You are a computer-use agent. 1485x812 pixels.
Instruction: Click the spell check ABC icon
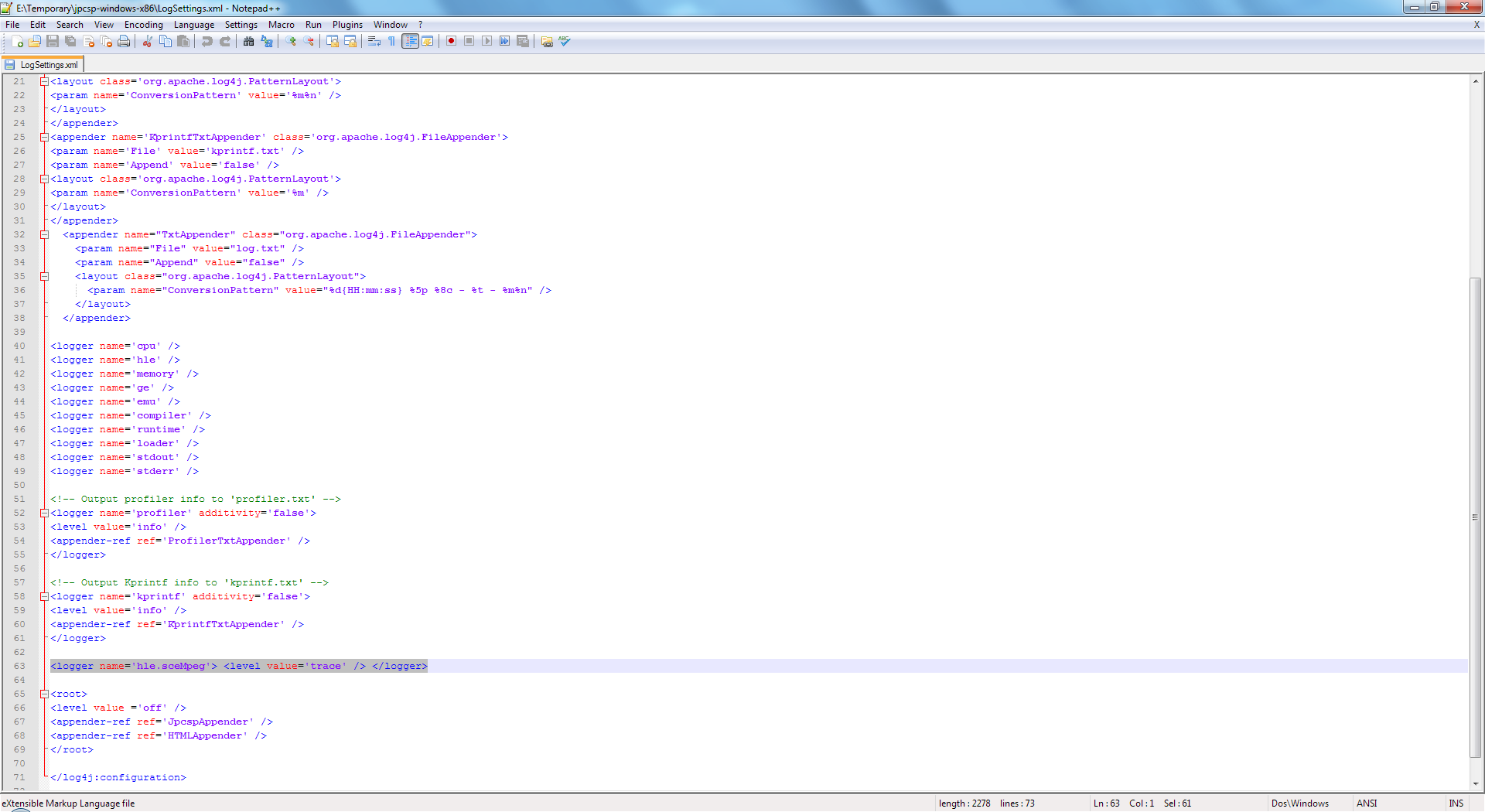[x=565, y=42]
